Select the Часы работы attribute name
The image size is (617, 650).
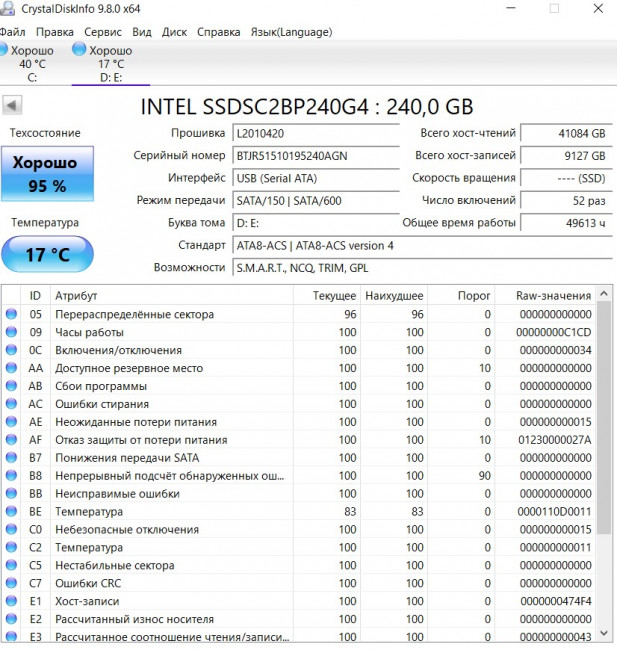point(90,332)
